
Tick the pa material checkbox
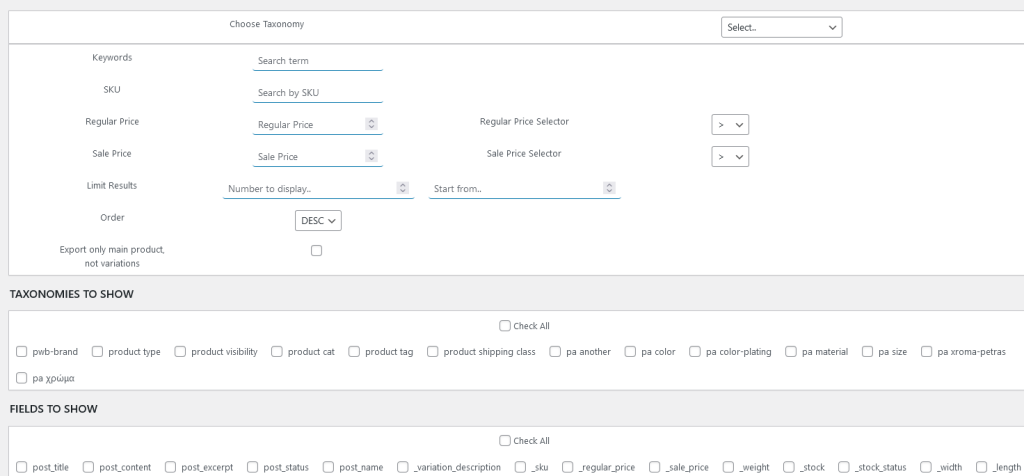(x=791, y=352)
